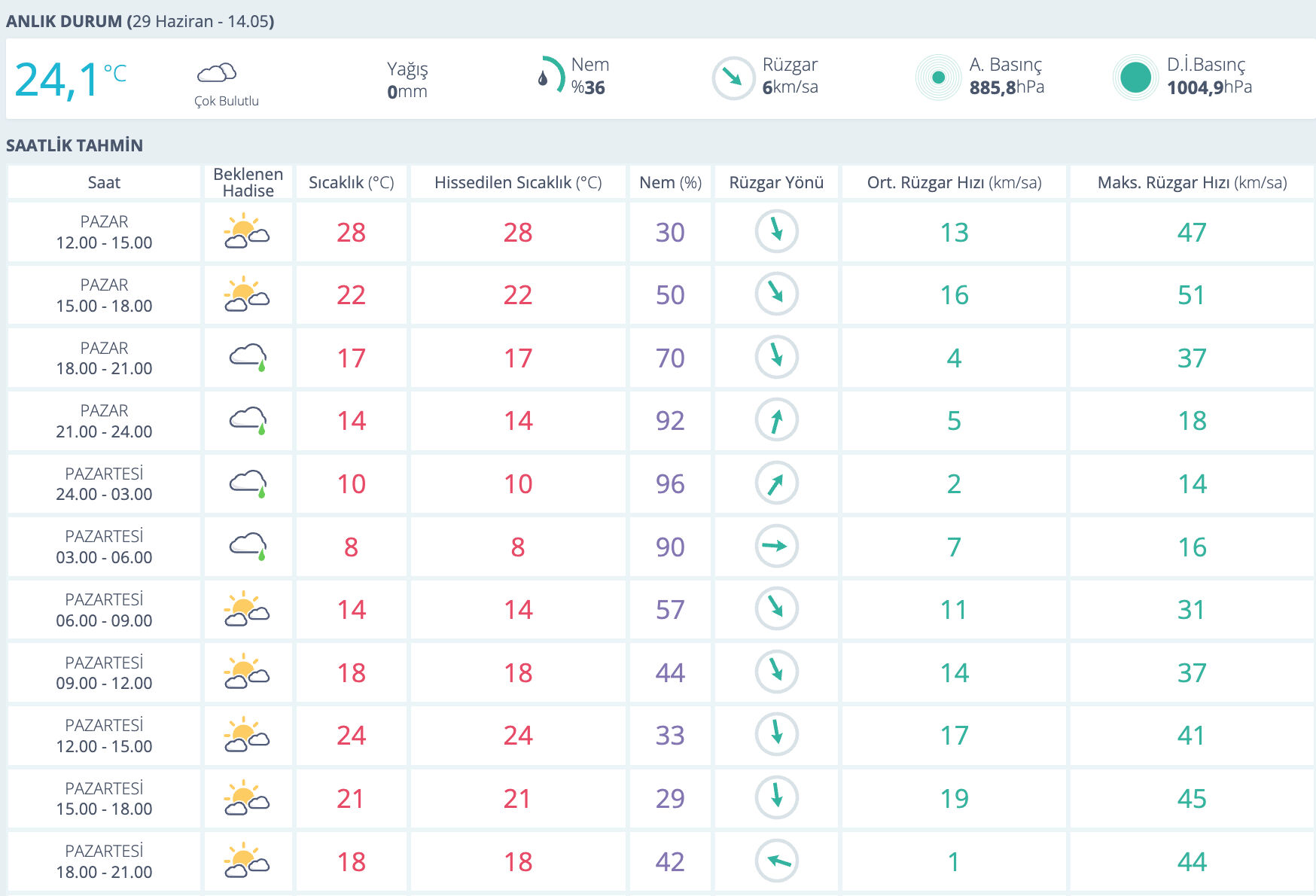Click the SAATLİK TAHMİN section heading
Screen dimensions: 1316x896
tap(75, 145)
